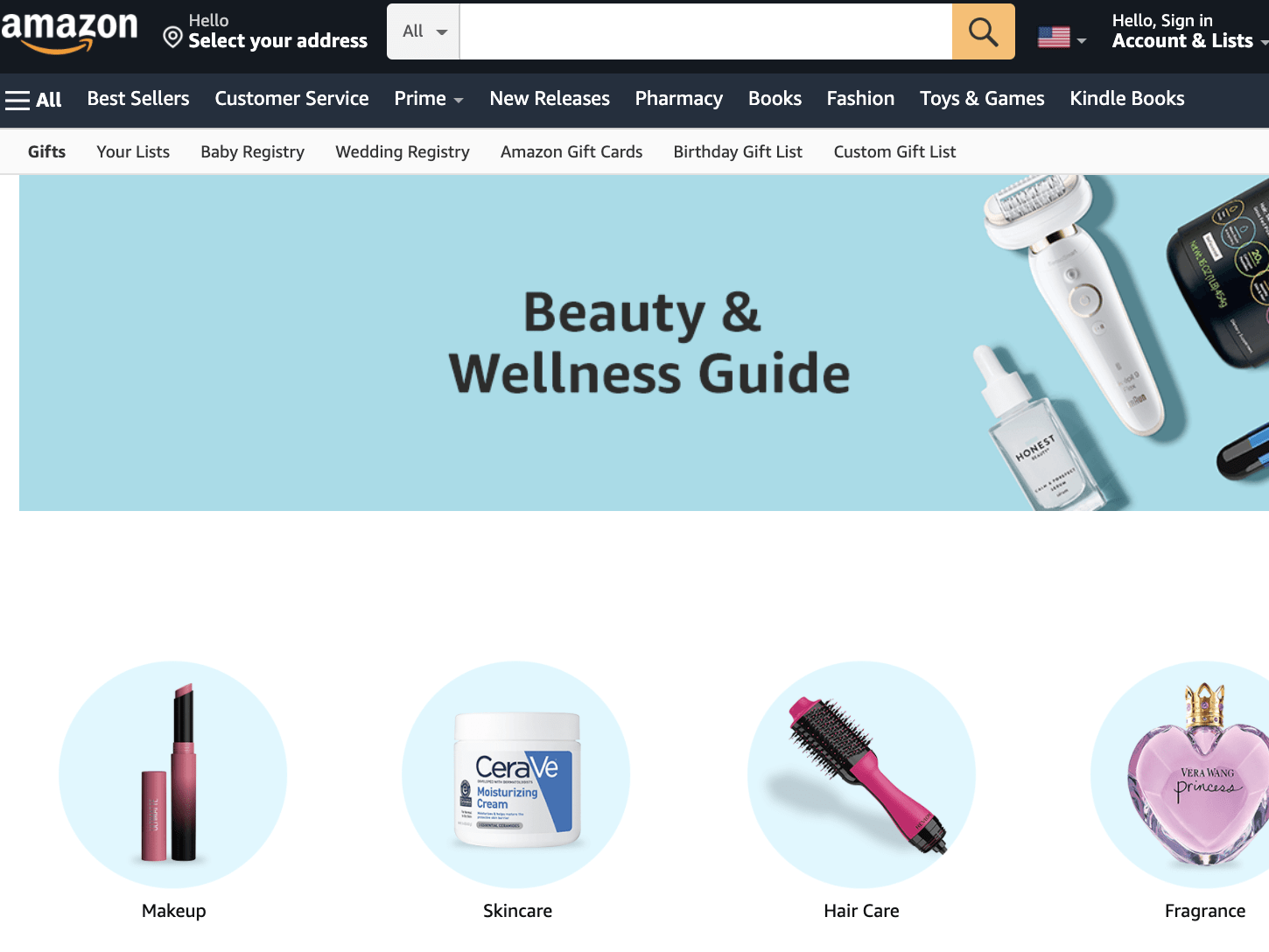
Task: Open Customer Service link
Action: click(291, 99)
